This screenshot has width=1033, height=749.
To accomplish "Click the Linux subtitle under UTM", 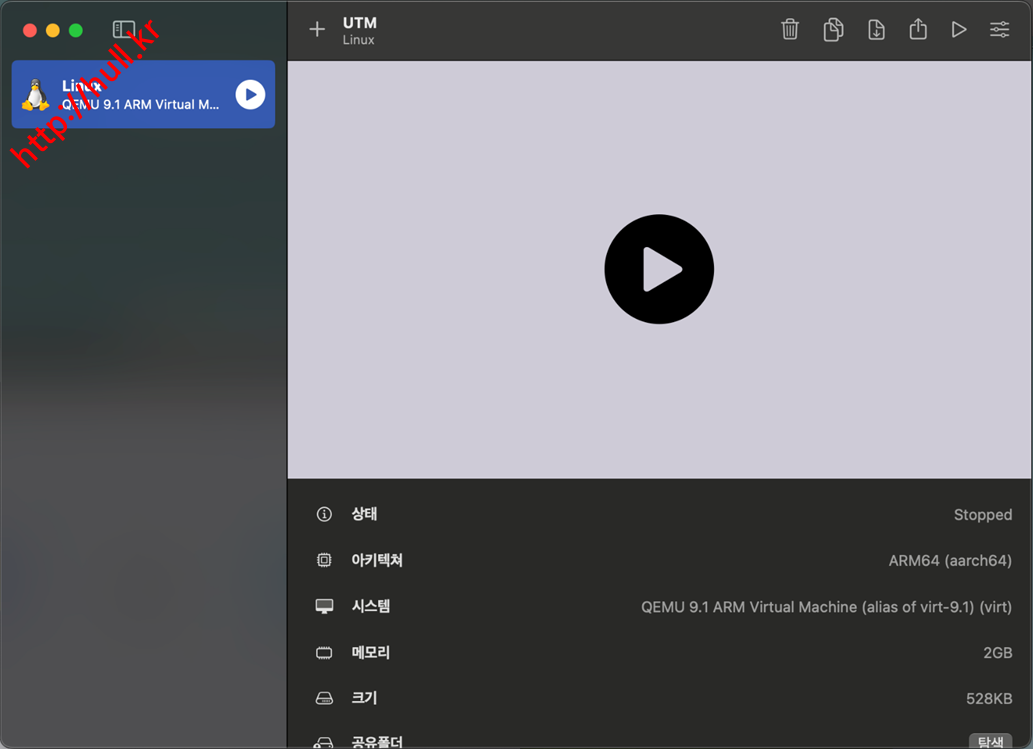I will (358, 40).
